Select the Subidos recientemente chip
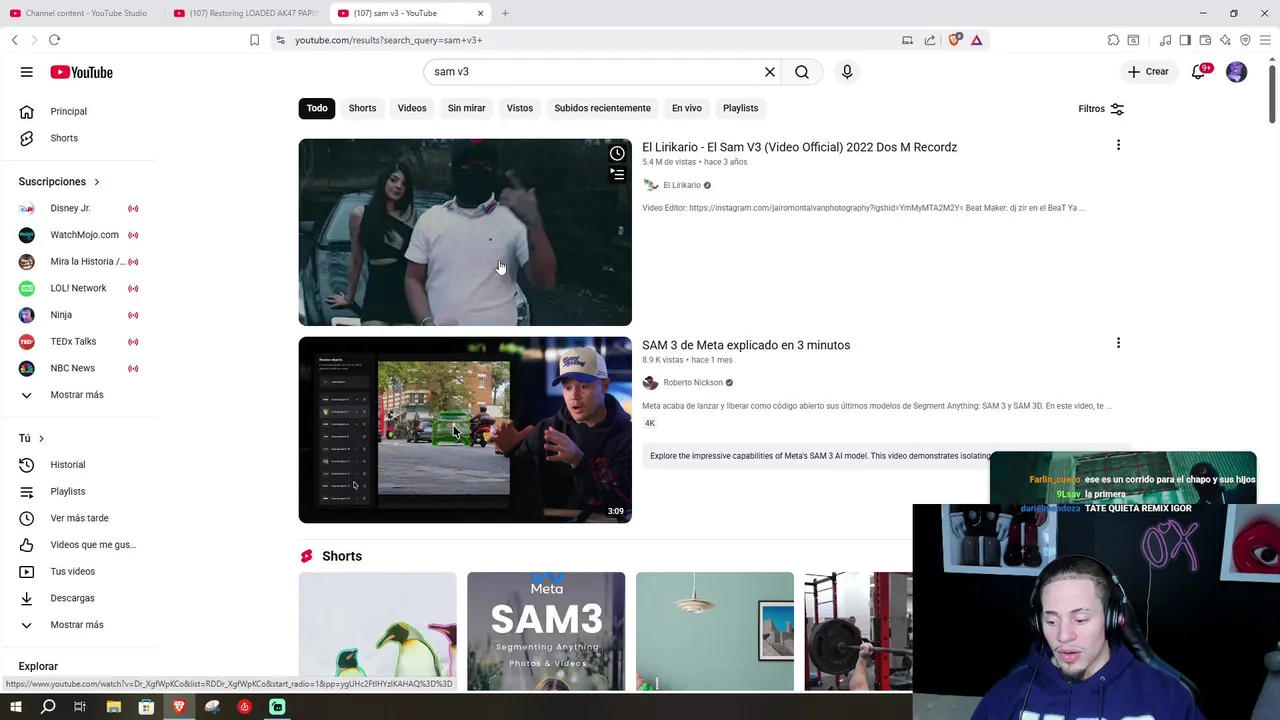This screenshot has height=720, width=1280. [602, 108]
